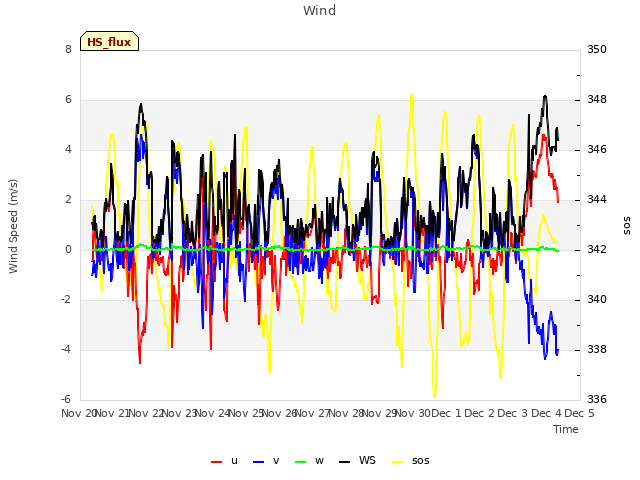Click the HS_flux annotation label
640x480 pixels.
109,42
